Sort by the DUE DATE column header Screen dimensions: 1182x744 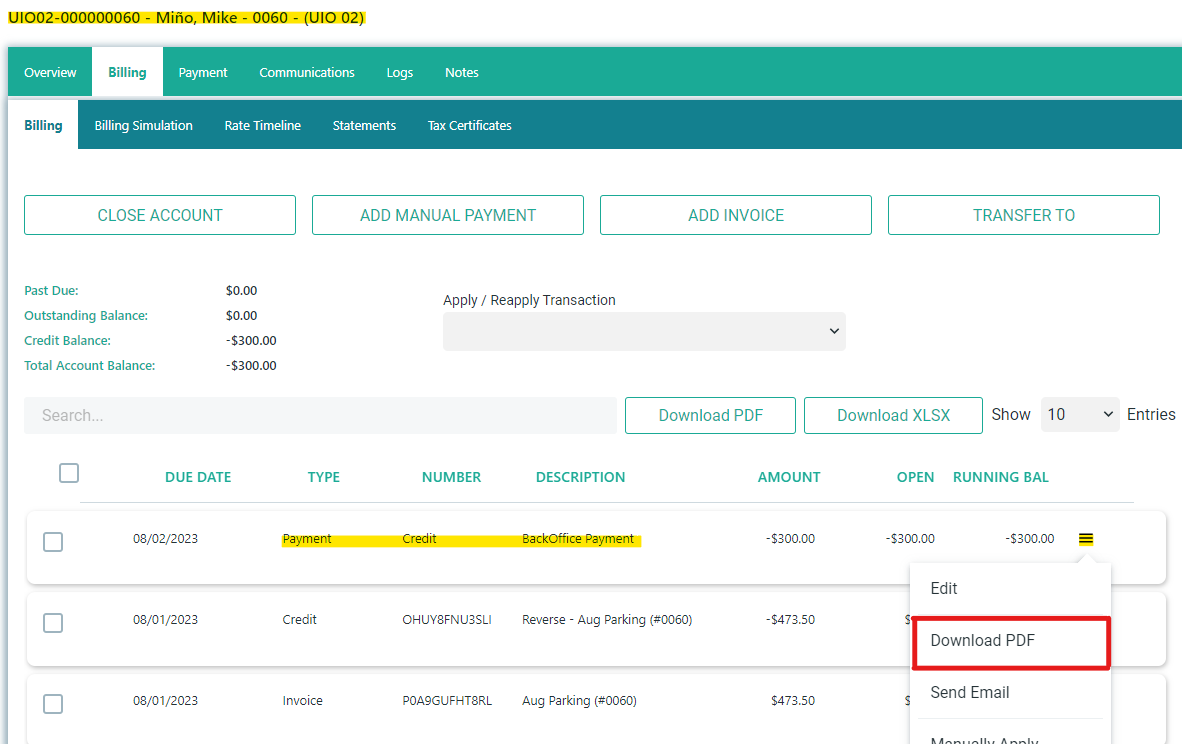(198, 478)
